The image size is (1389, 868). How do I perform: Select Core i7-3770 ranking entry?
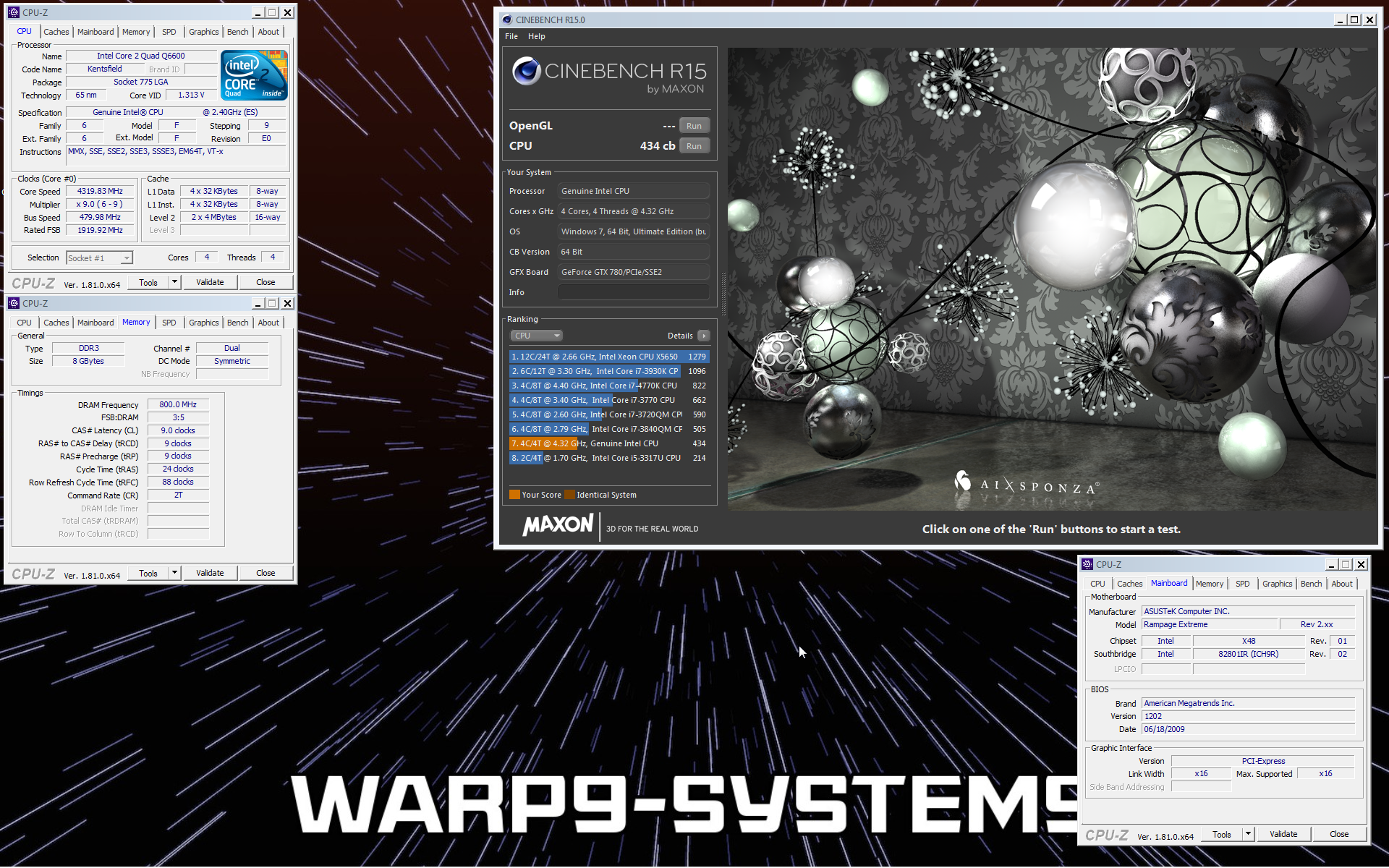pos(609,400)
